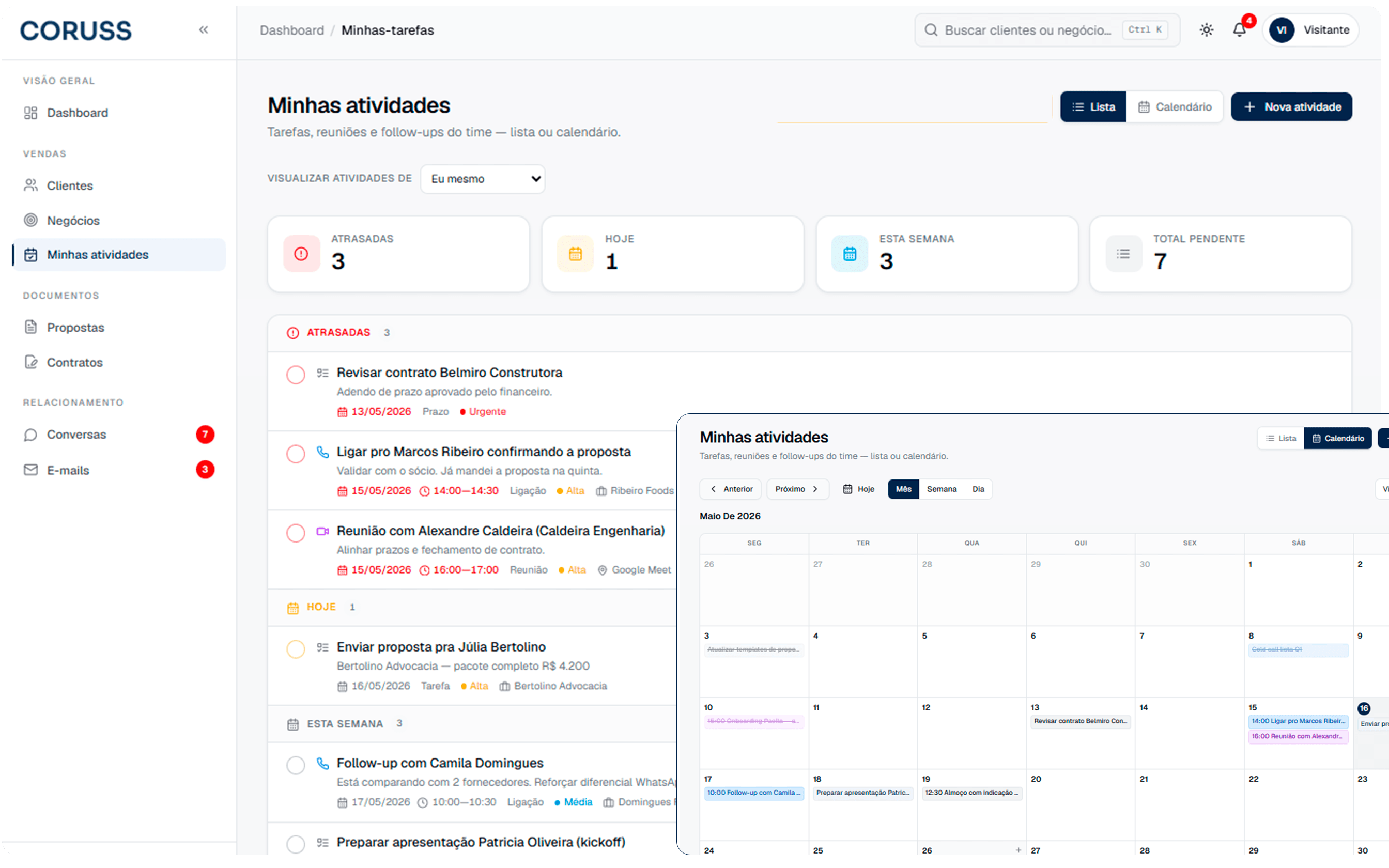Mark 'Reunião com Alexandre Caldeira' as done
This screenshot has height=868, width=1389.
(296, 533)
